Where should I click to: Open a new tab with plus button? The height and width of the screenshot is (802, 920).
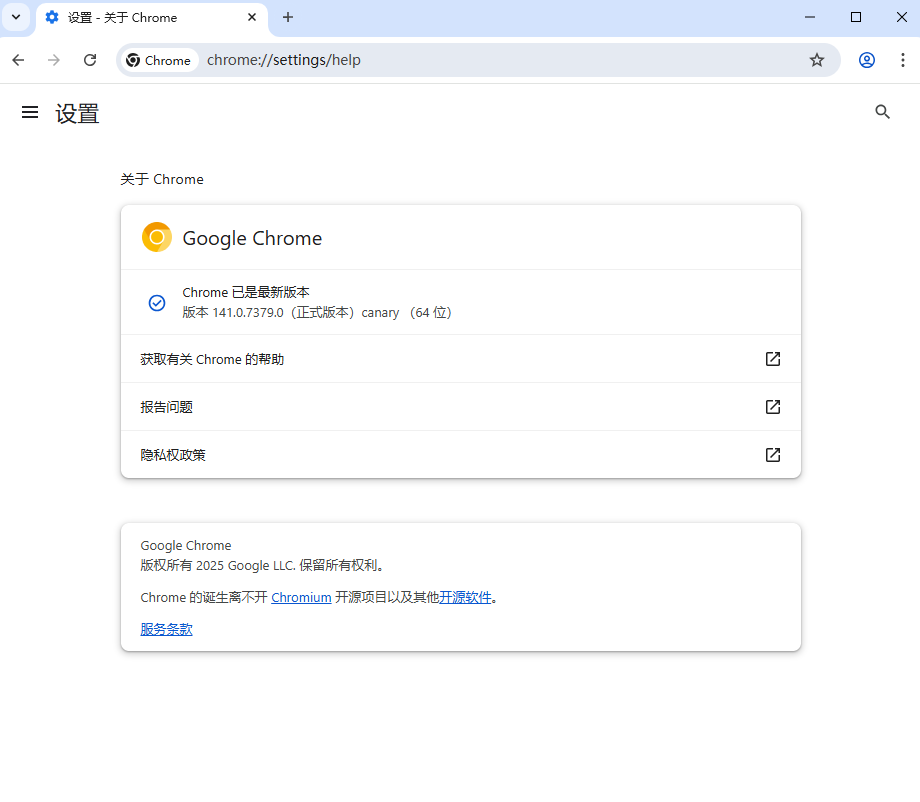click(288, 17)
